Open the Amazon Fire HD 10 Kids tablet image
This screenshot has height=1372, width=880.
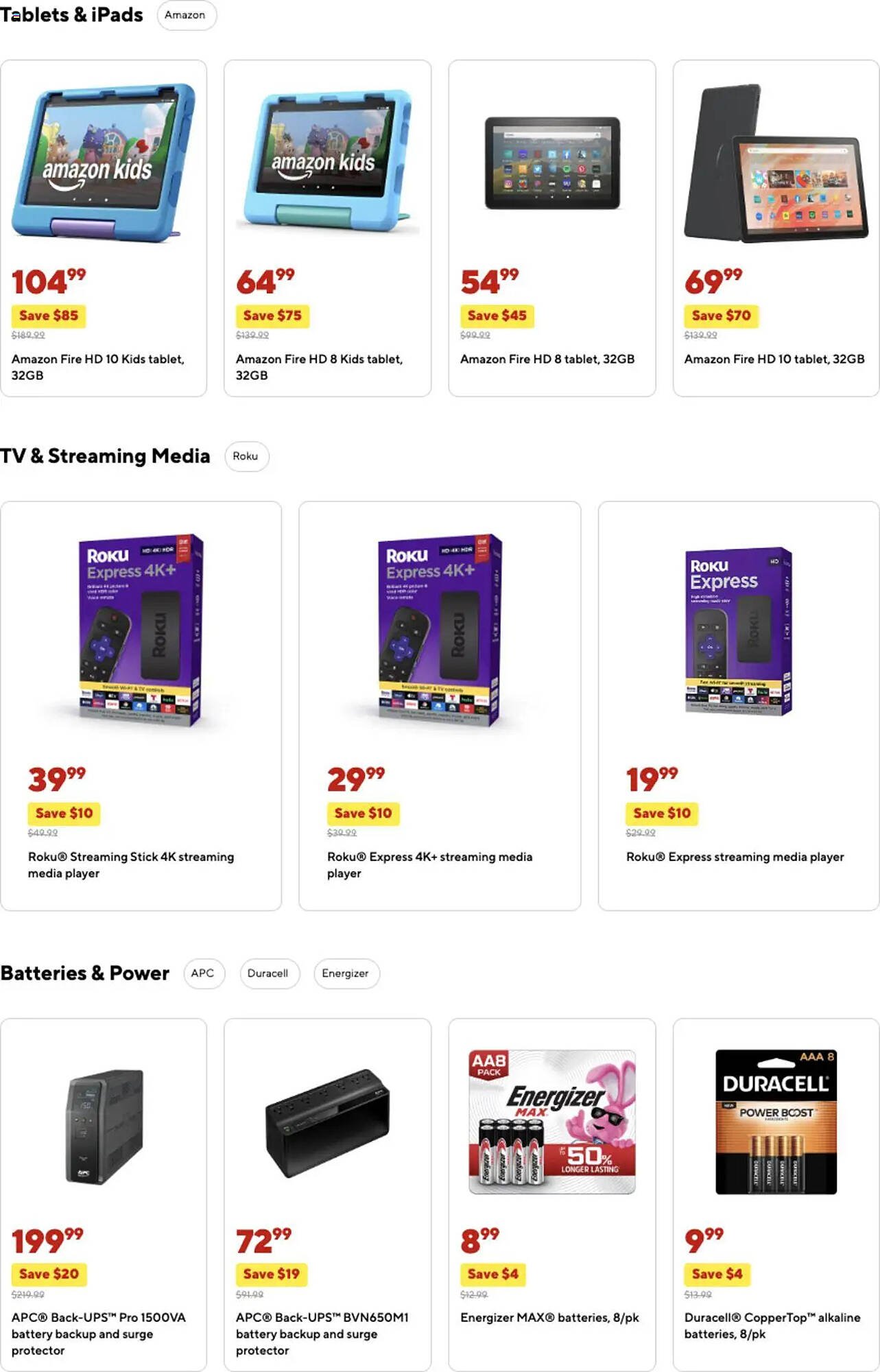click(x=103, y=163)
